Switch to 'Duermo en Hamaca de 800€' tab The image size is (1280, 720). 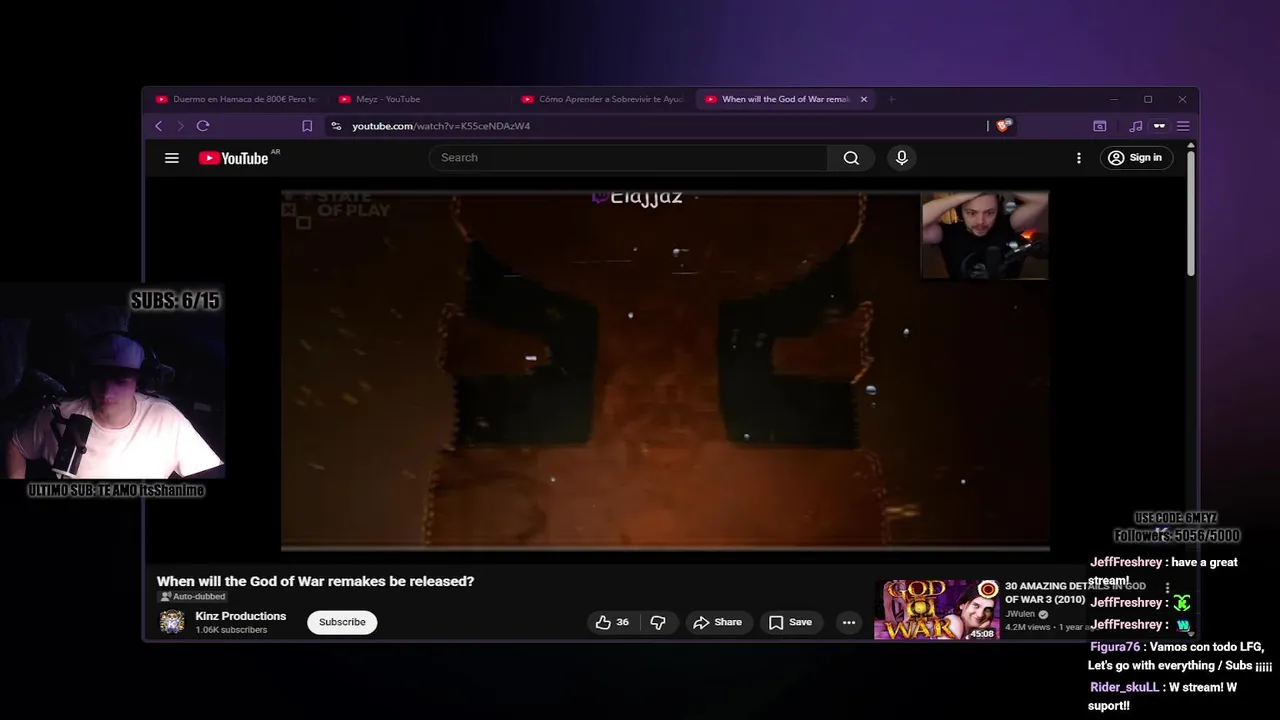point(235,99)
